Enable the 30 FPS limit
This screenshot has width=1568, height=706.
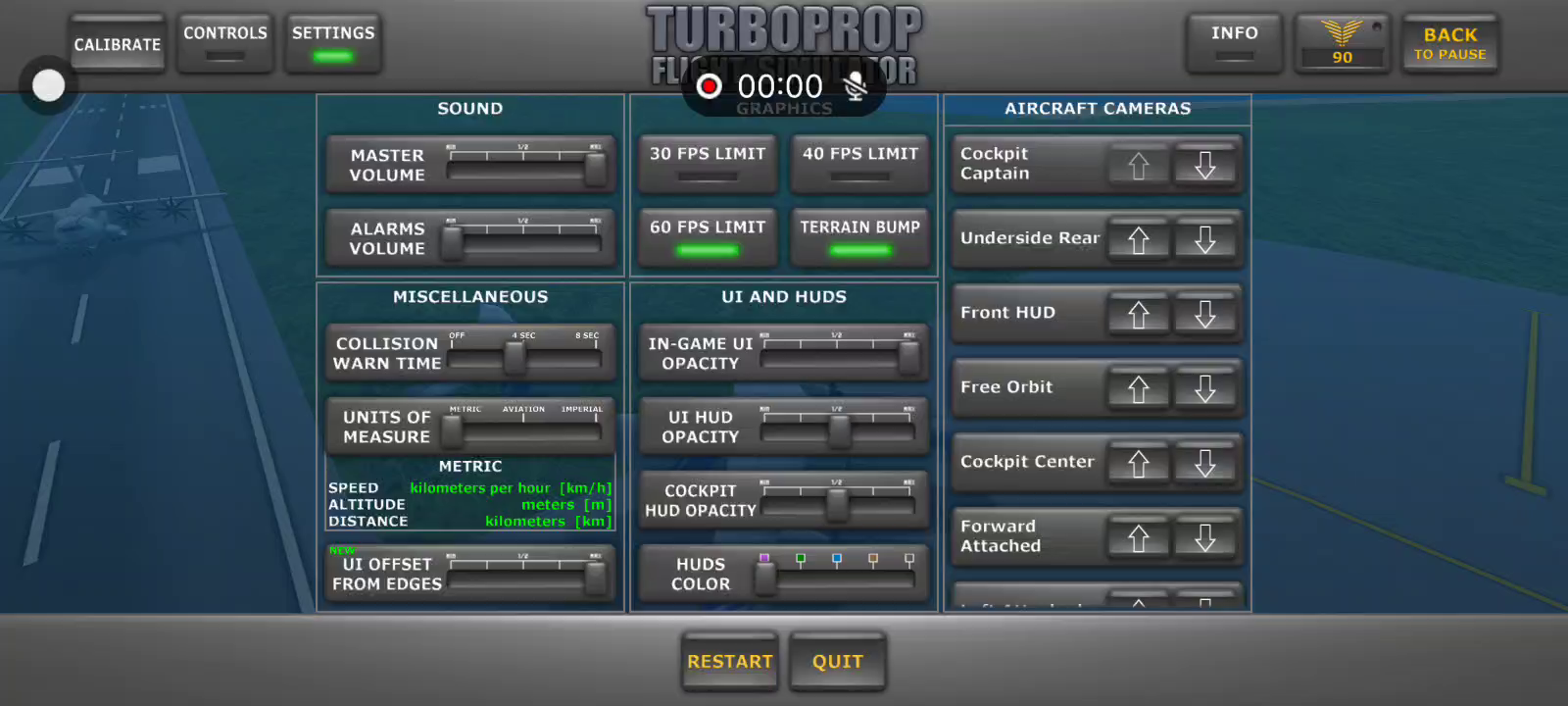708,163
